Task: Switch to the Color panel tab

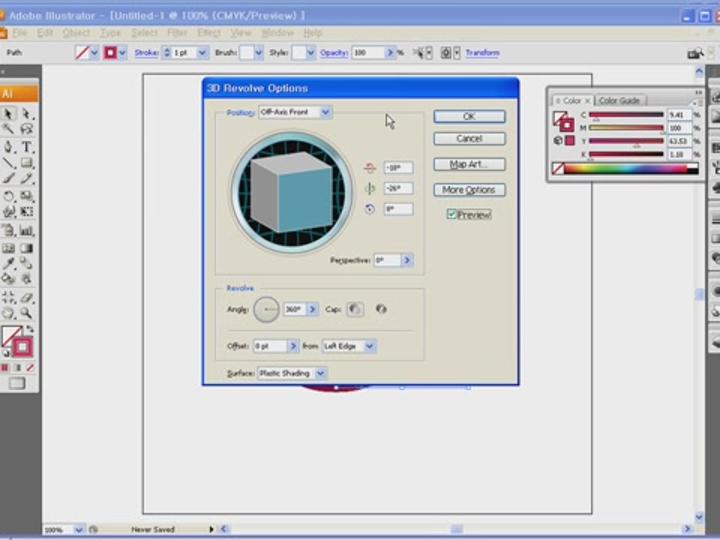Action: (x=572, y=100)
